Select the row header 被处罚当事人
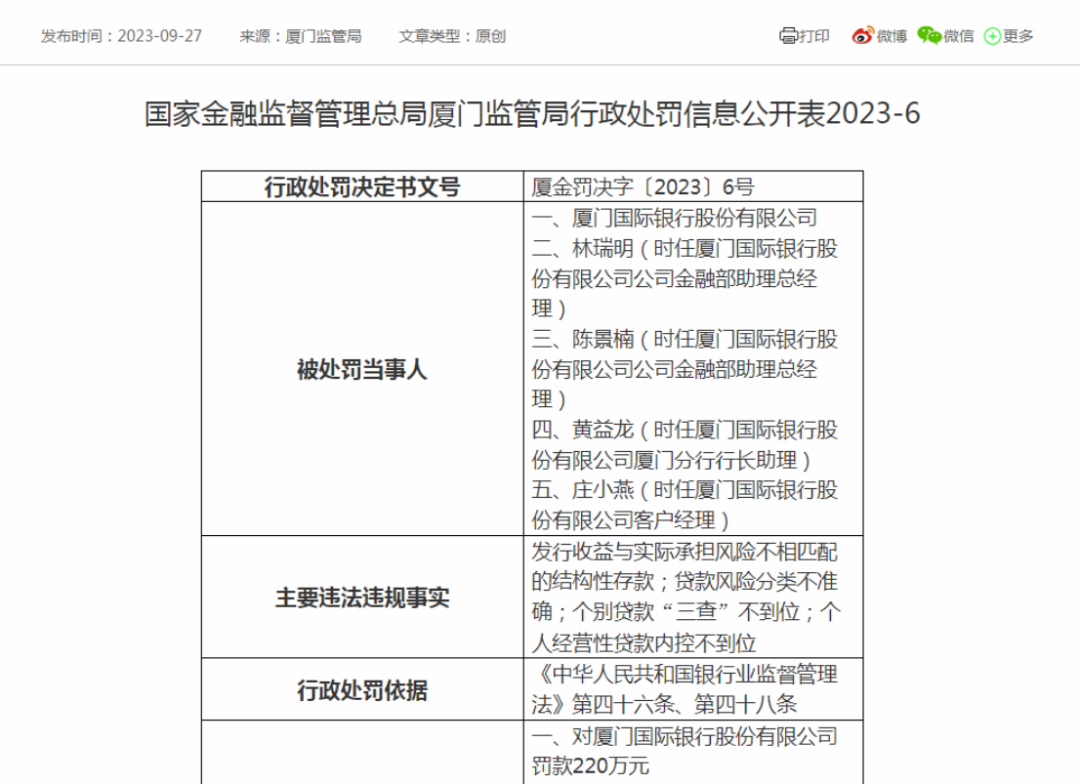The image size is (1080, 784). (362, 370)
